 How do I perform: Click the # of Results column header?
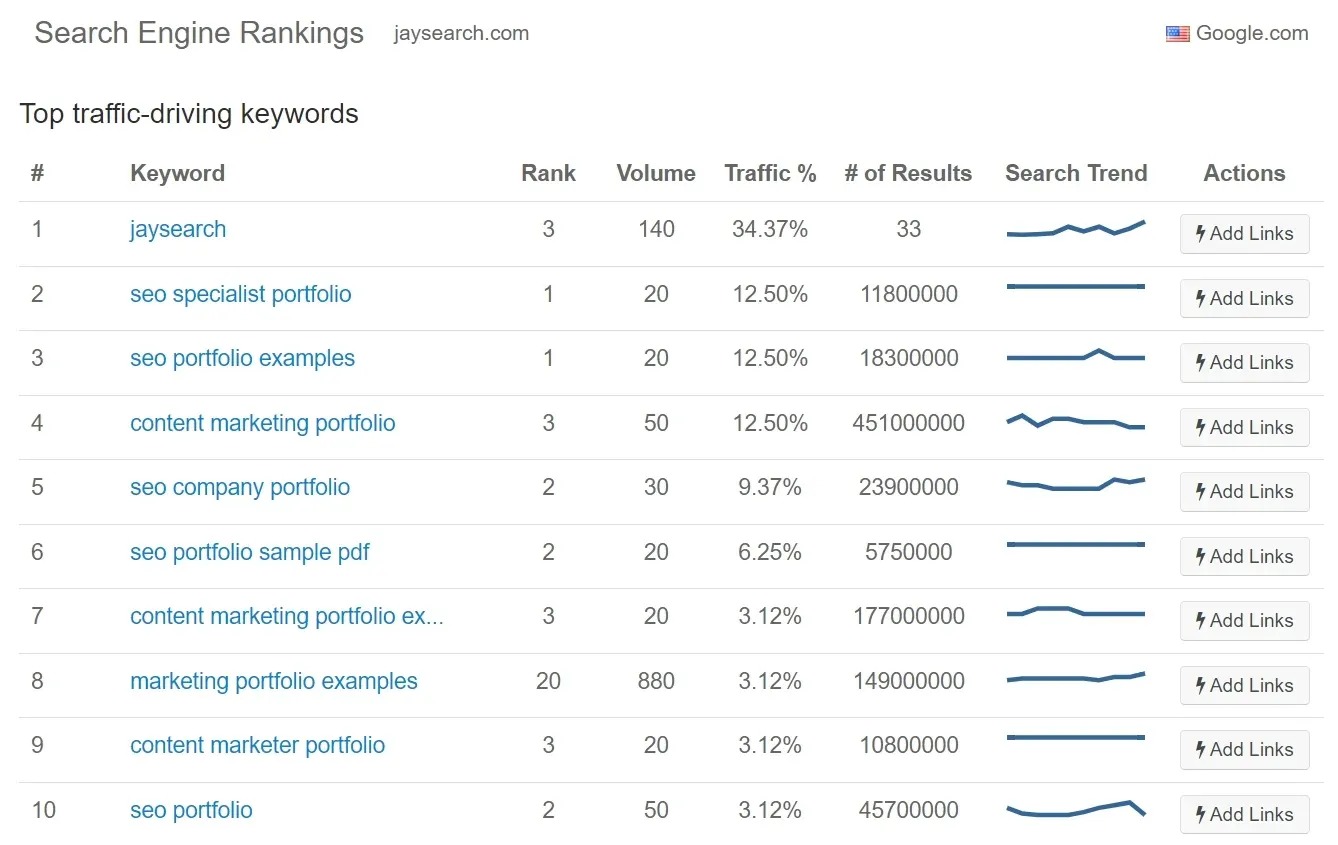pyautogui.click(x=908, y=173)
